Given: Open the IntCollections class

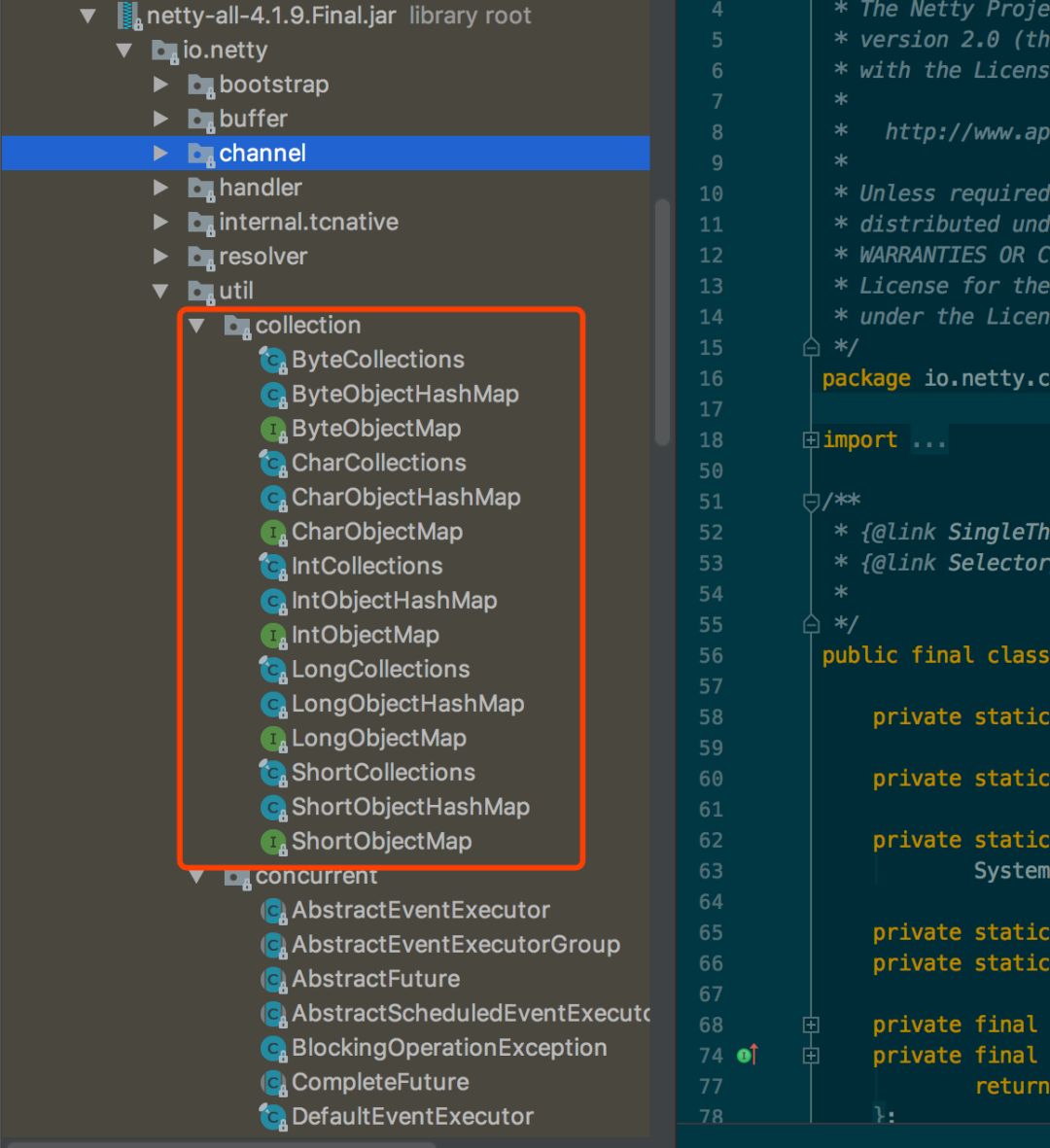Looking at the screenshot, I should pos(367,566).
